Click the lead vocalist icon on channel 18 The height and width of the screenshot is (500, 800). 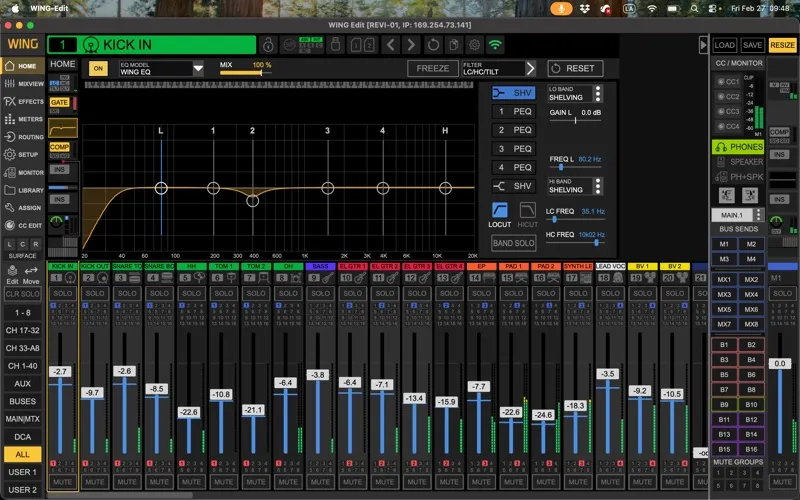[617, 278]
